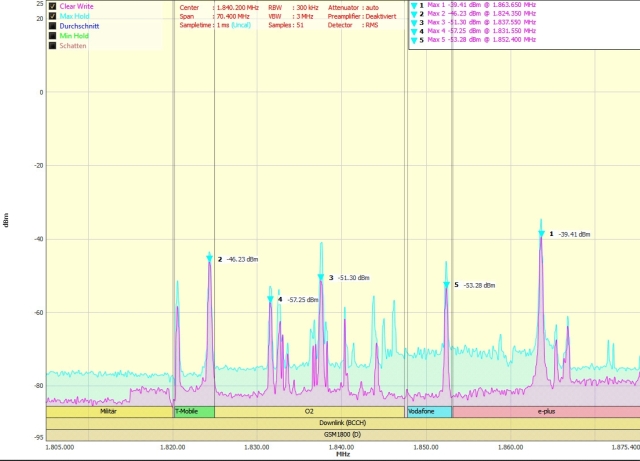Select the Vodafone band segment

(428, 411)
